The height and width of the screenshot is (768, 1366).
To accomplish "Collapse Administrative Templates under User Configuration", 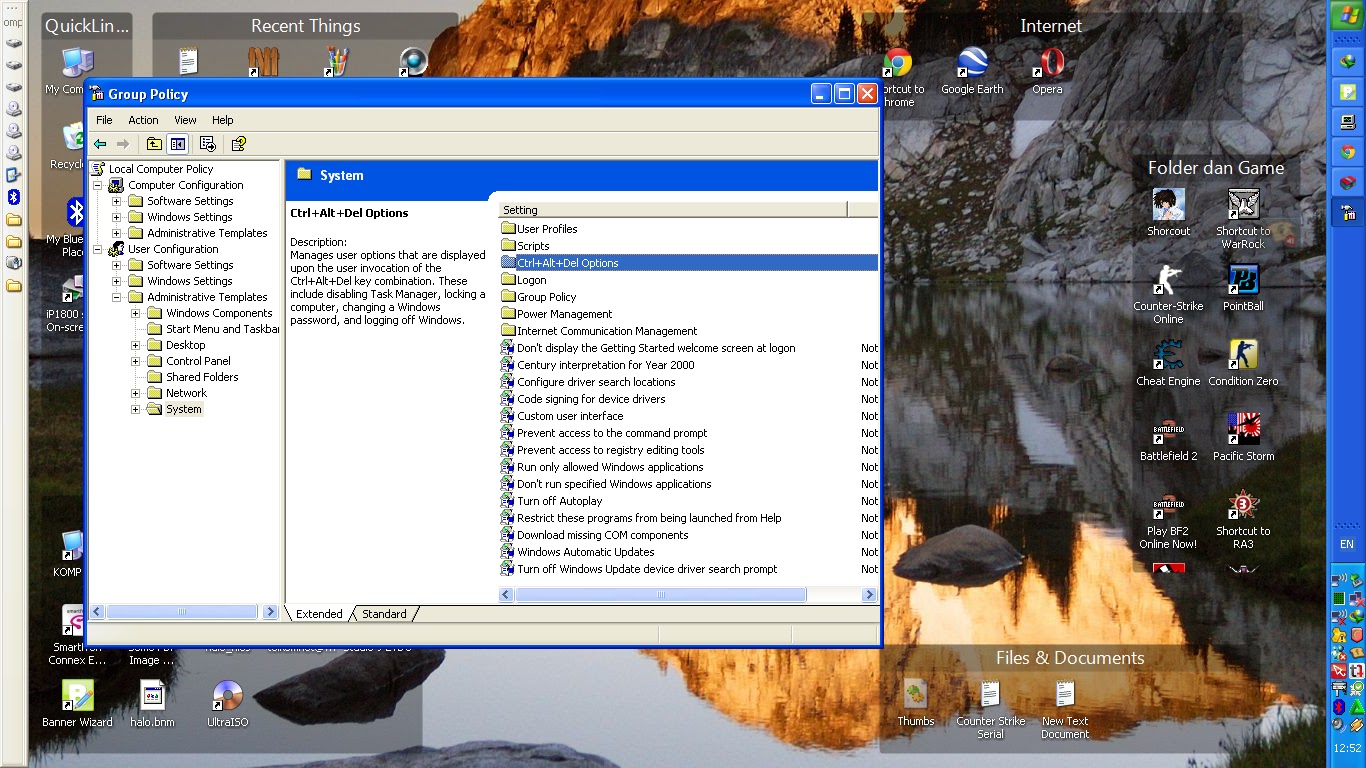I will point(117,297).
